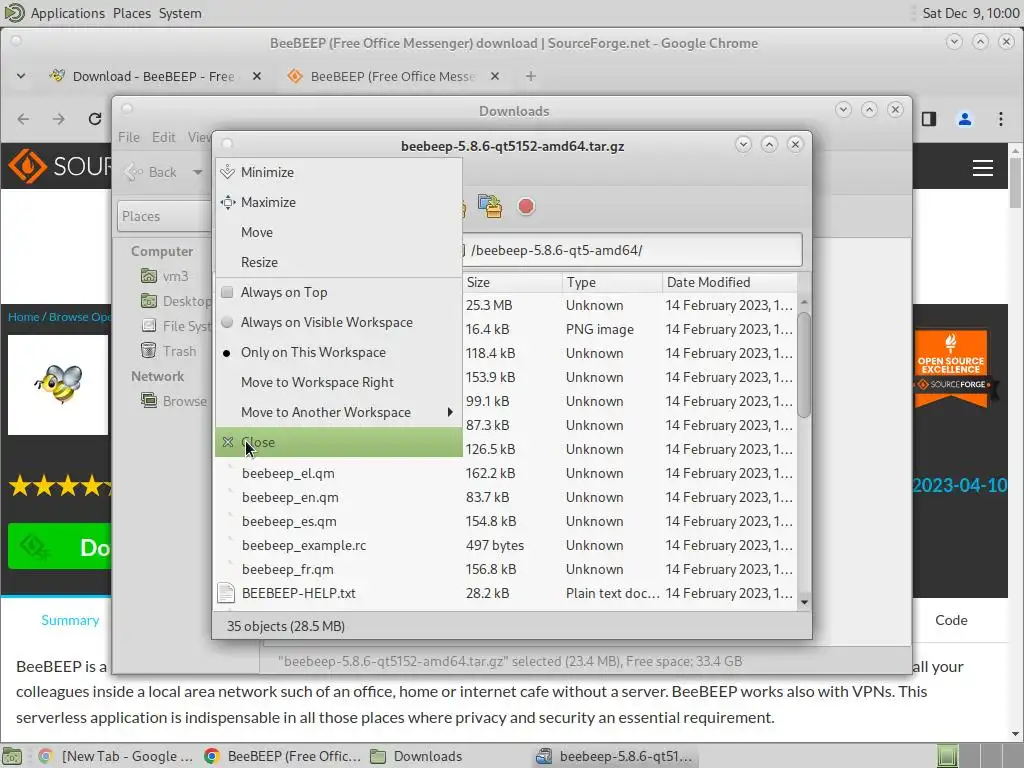Reload the page in Chrome

click(x=95, y=119)
